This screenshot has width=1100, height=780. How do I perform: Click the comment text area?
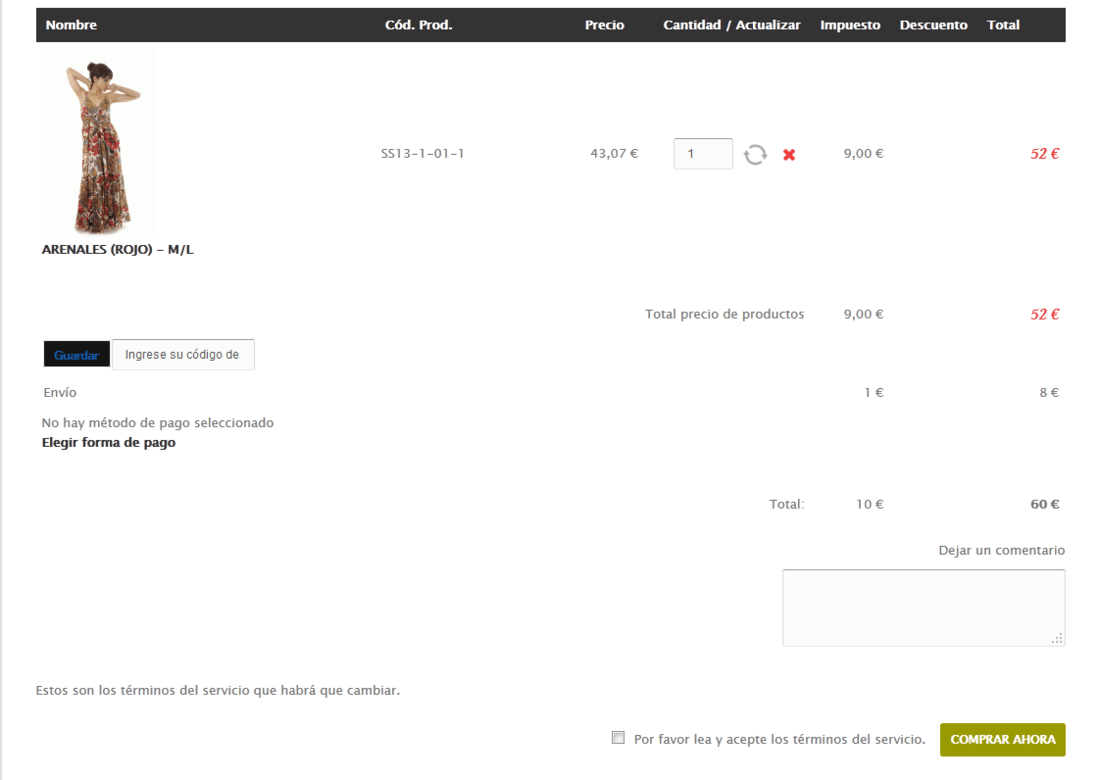(x=923, y=607)
